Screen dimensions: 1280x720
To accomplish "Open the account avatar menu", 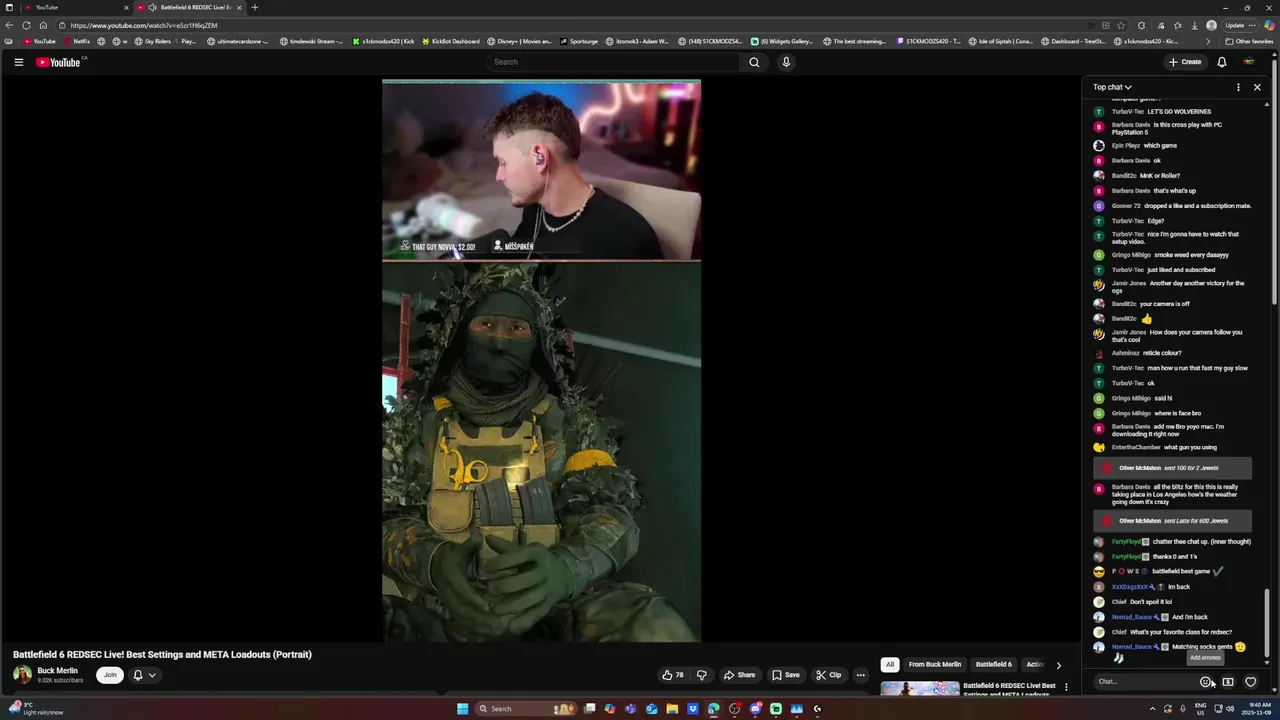I will pyautogui.click(x=1249, y=62).
